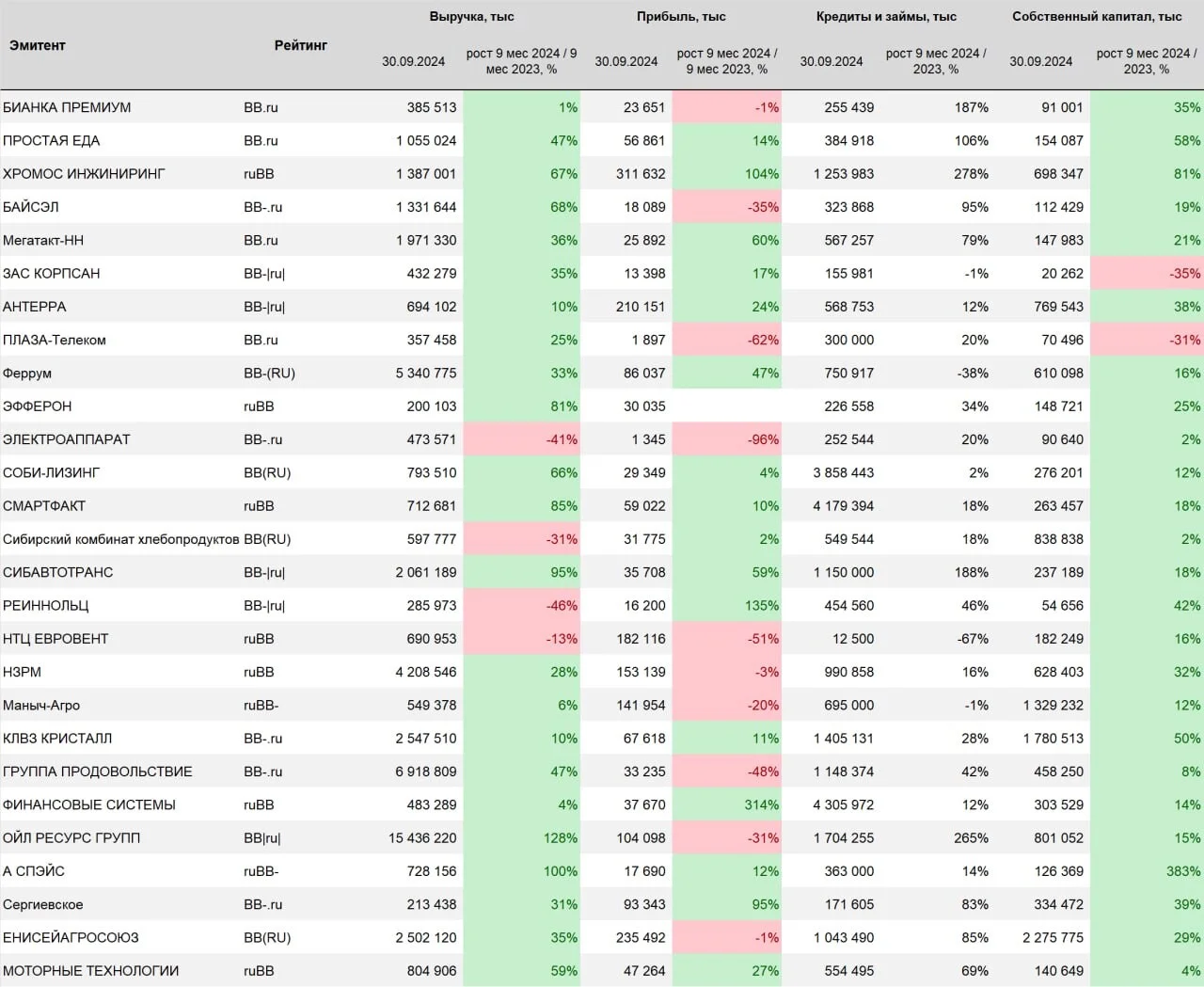The width and height of the screenshot is (1204, 987).
Task: Select Феррум revenue "5 340 775"
Action: [426, 374]
